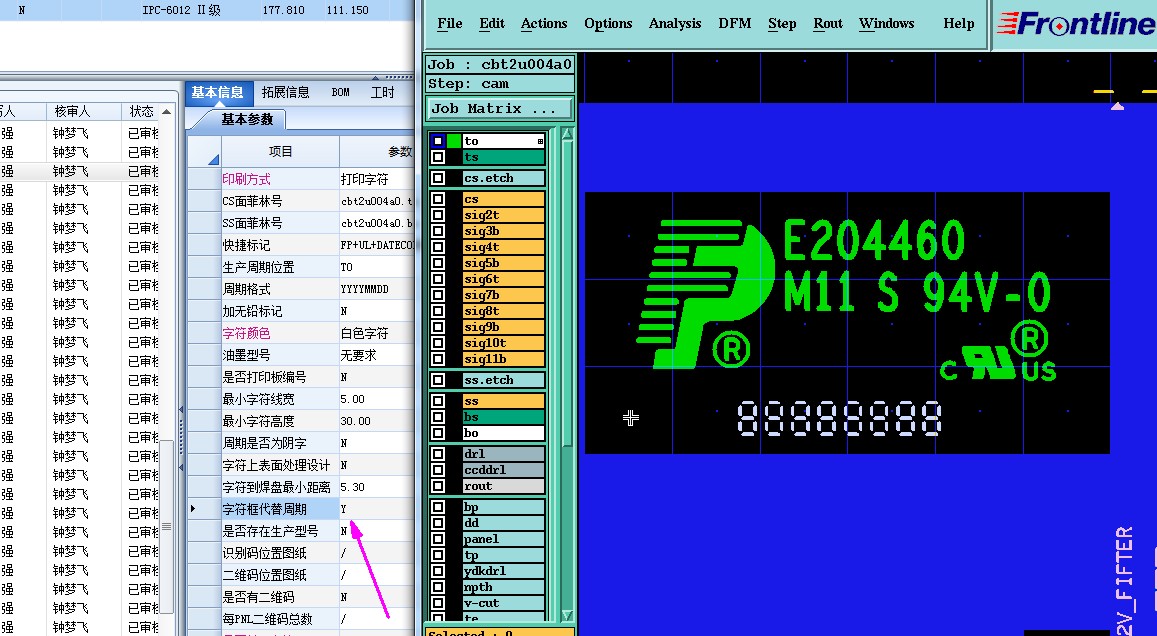Select ydkdrl layer name
The image size is (1157, 636).
[503, 571]
